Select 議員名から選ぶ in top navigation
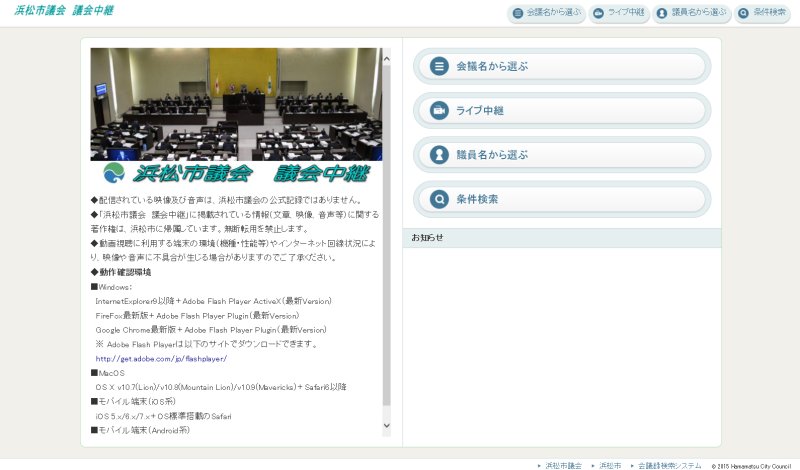This screenshot has width=800, height=470. pyautogui.click(x=692, y=13)
